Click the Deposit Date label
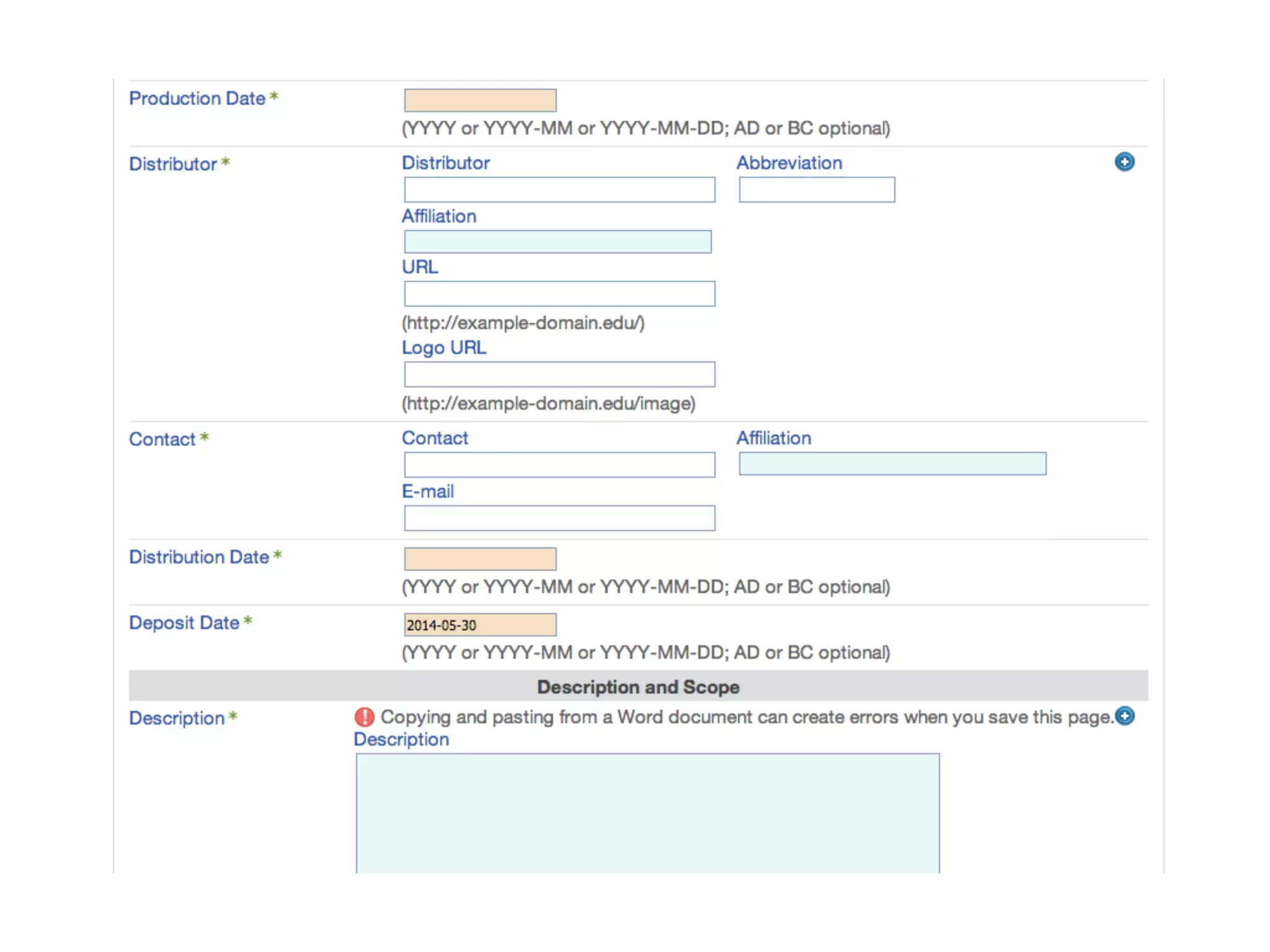1270x952 pixels. pyautogui.click(x=184, y=623)
